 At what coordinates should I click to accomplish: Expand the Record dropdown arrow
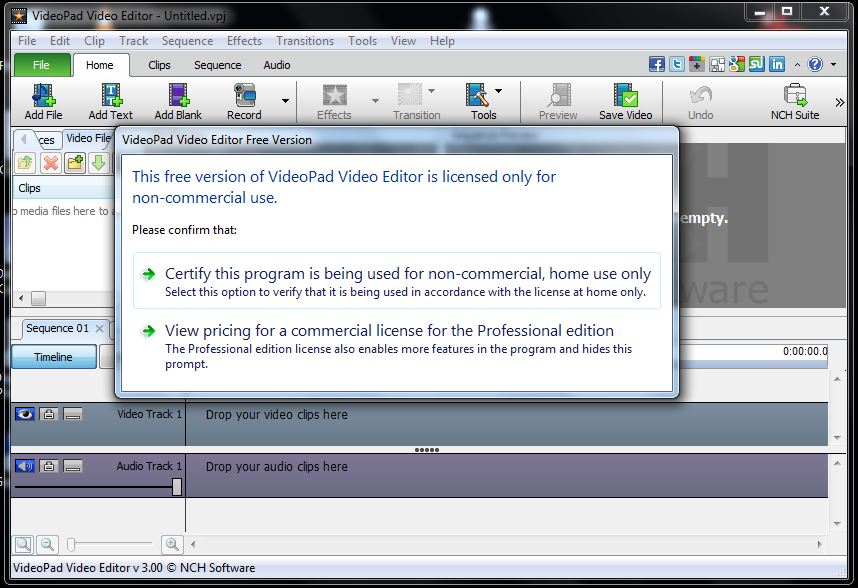[x=285, y=101]
